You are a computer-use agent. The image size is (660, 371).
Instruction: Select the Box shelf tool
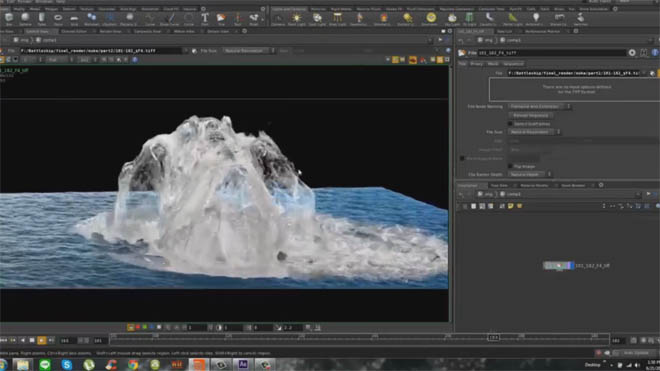(9, 19)
